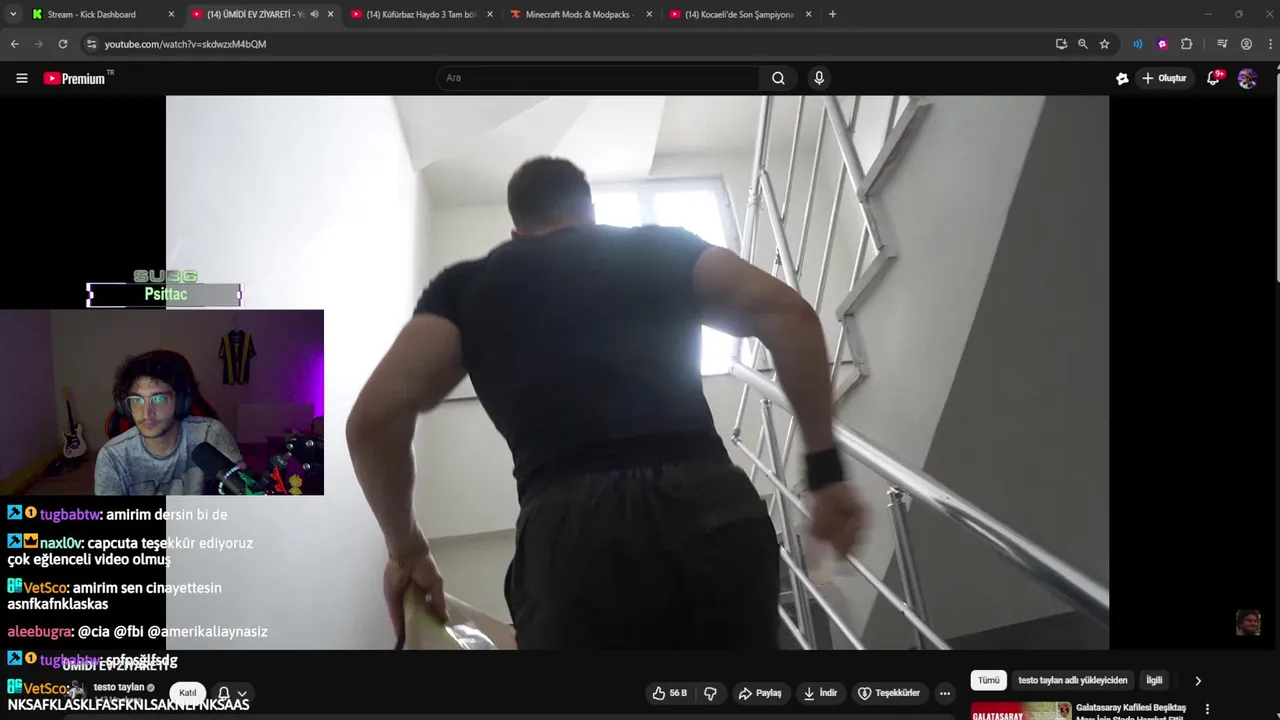Send thanks with Teşekkürler button

[x=889, y=693]
